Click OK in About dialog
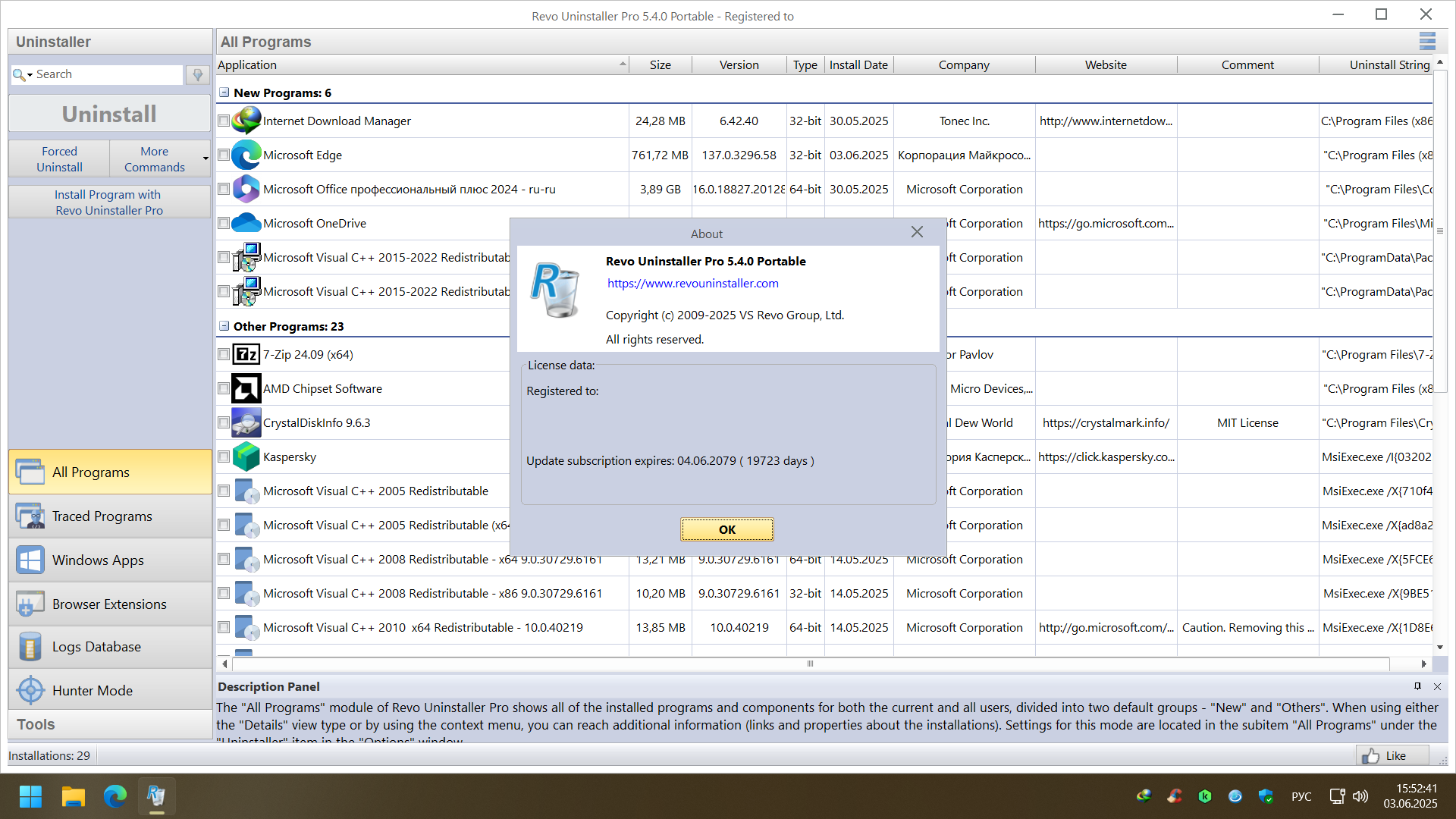 [x=727, y=529]
